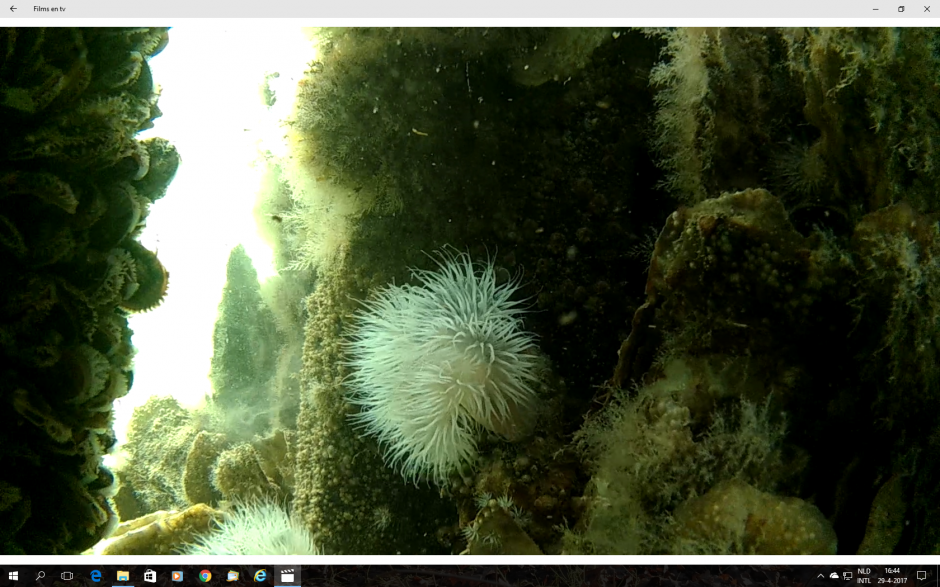The width and height of the screenshot is (940, 587).
Task: Go back with the arrow in Films en tv
Action: pos(13,9)
